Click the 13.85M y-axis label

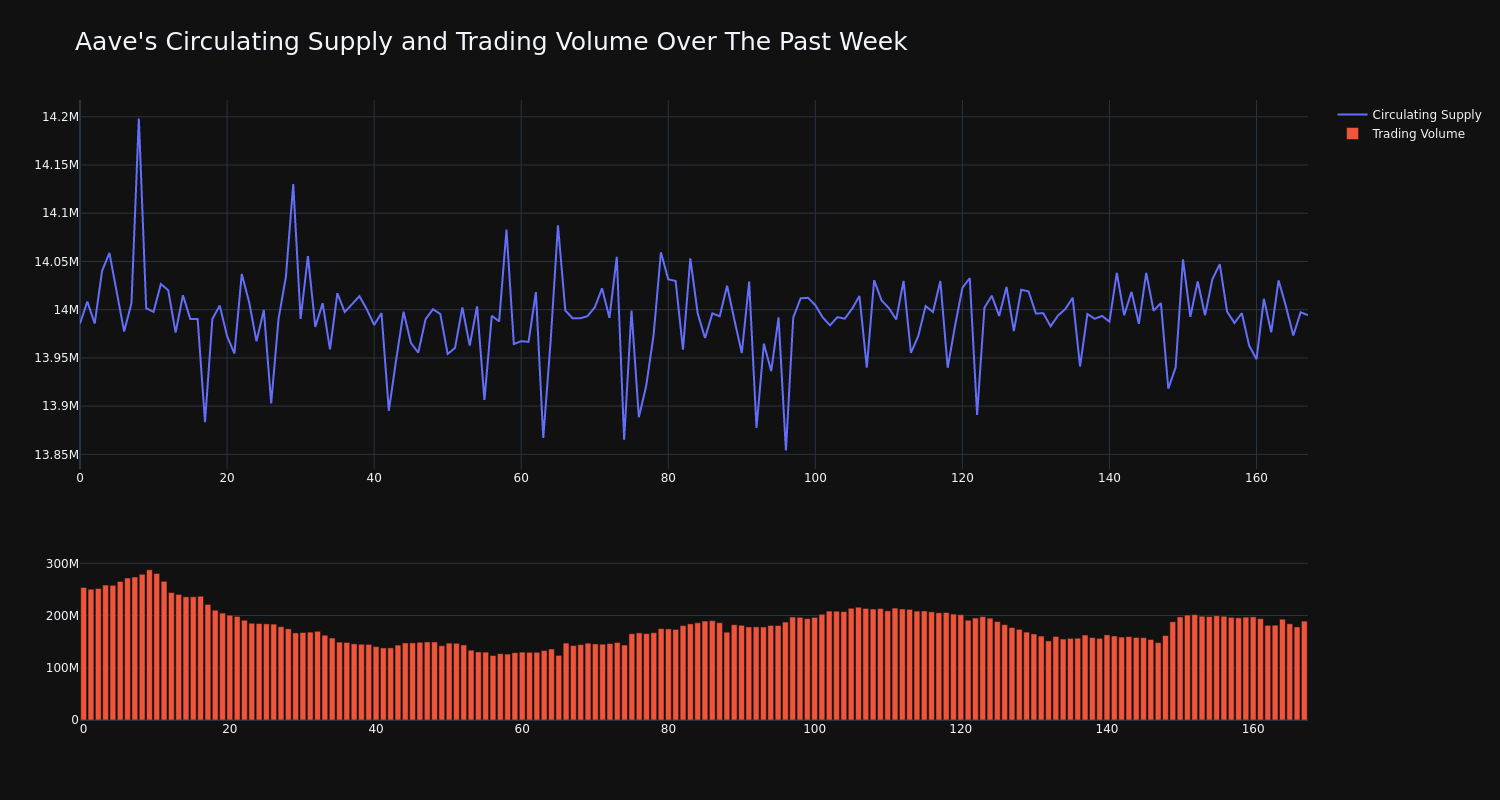56,455
